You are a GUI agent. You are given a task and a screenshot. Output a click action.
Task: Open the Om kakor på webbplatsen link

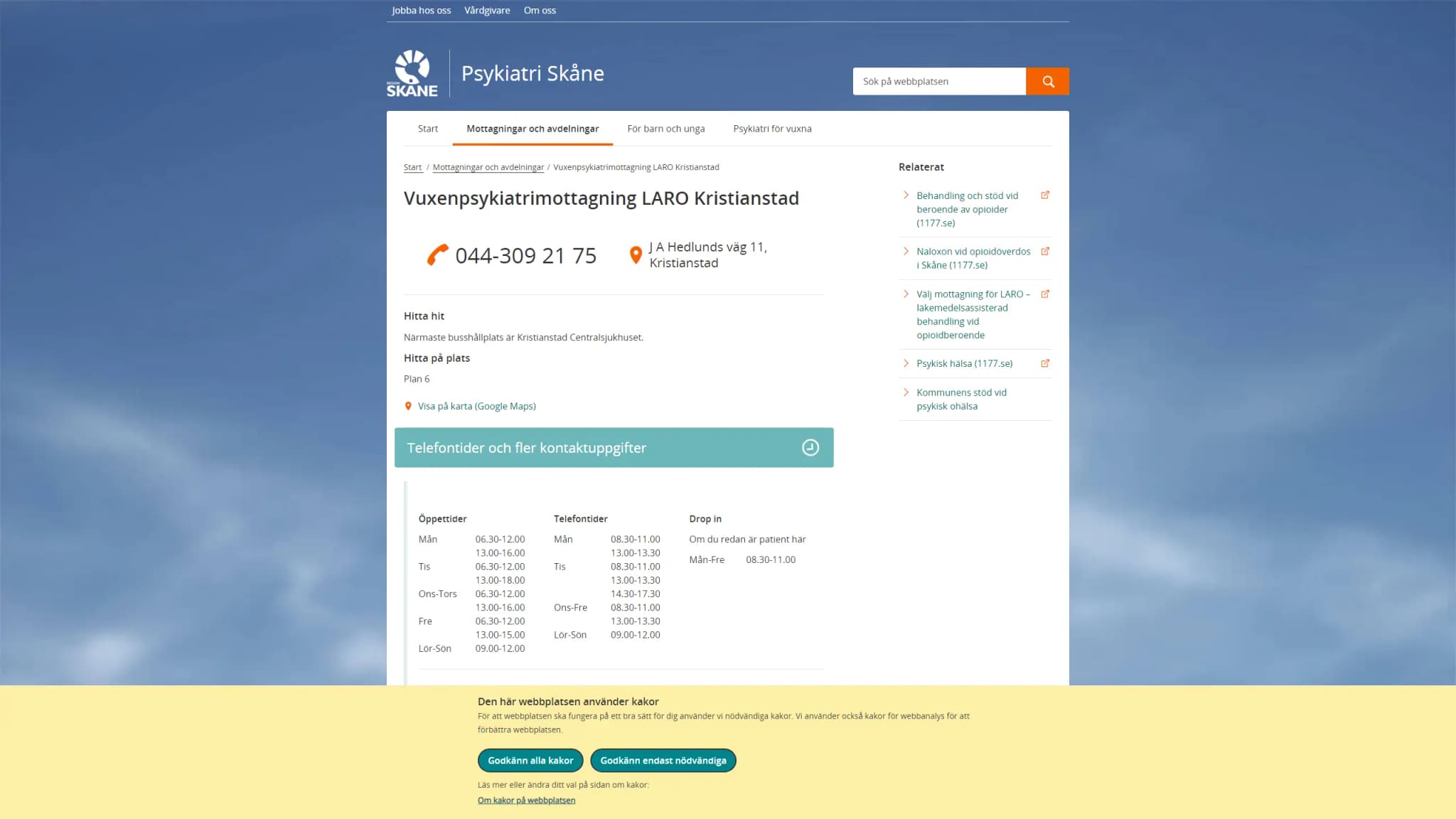526,800
